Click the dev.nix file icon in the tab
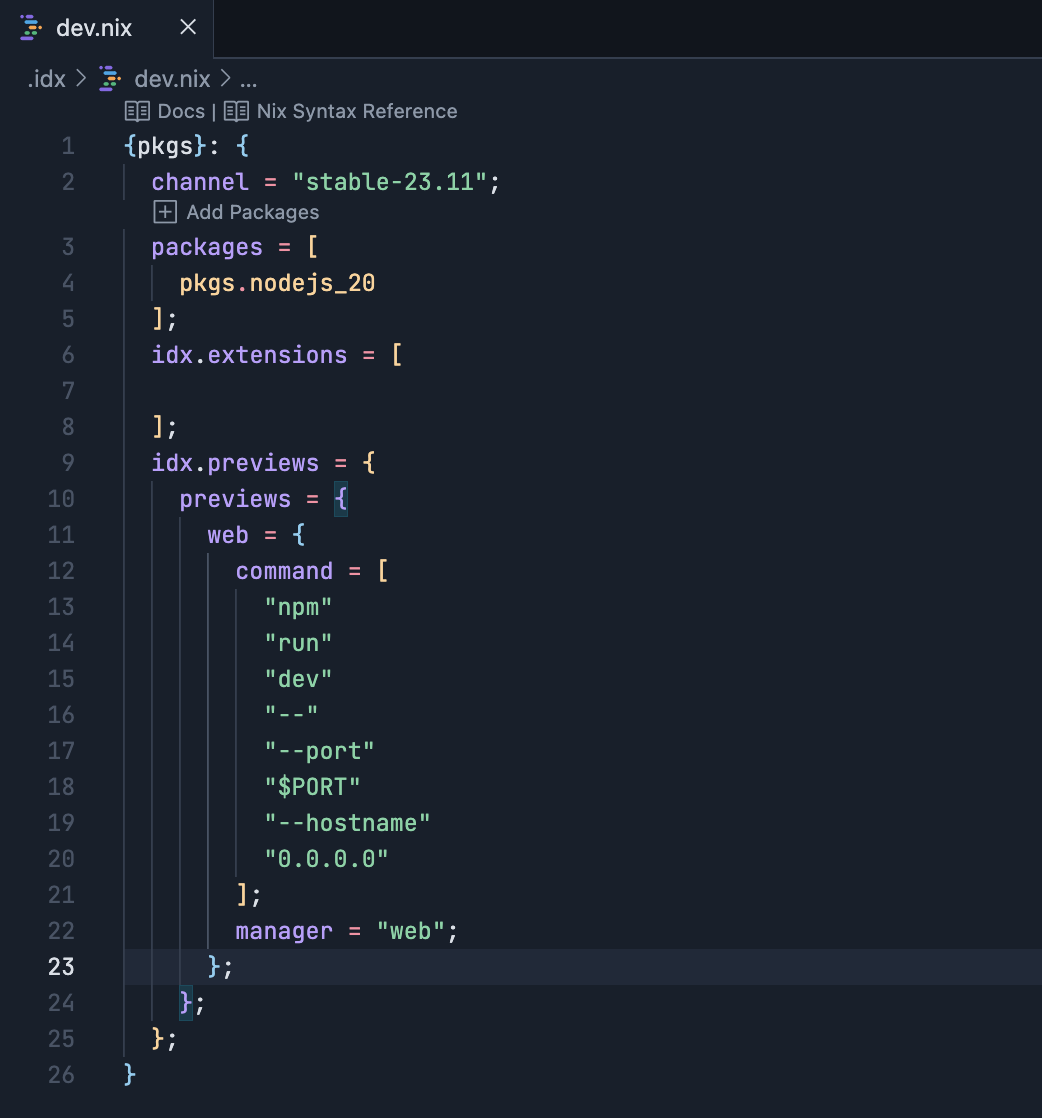1042x1118 pixels. [31, 28]
